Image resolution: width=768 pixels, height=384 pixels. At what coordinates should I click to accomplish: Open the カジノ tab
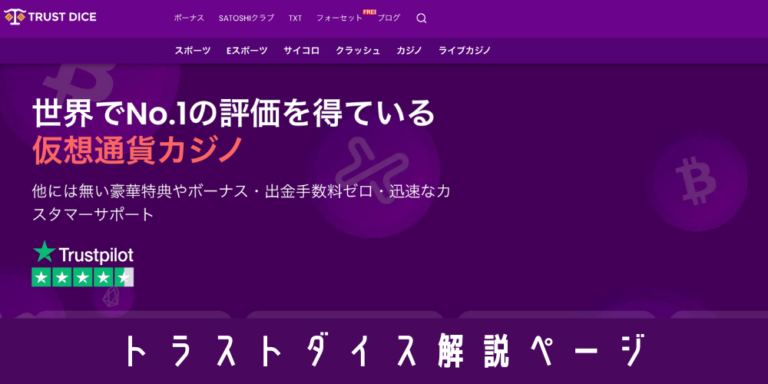(x=409, y=50)
